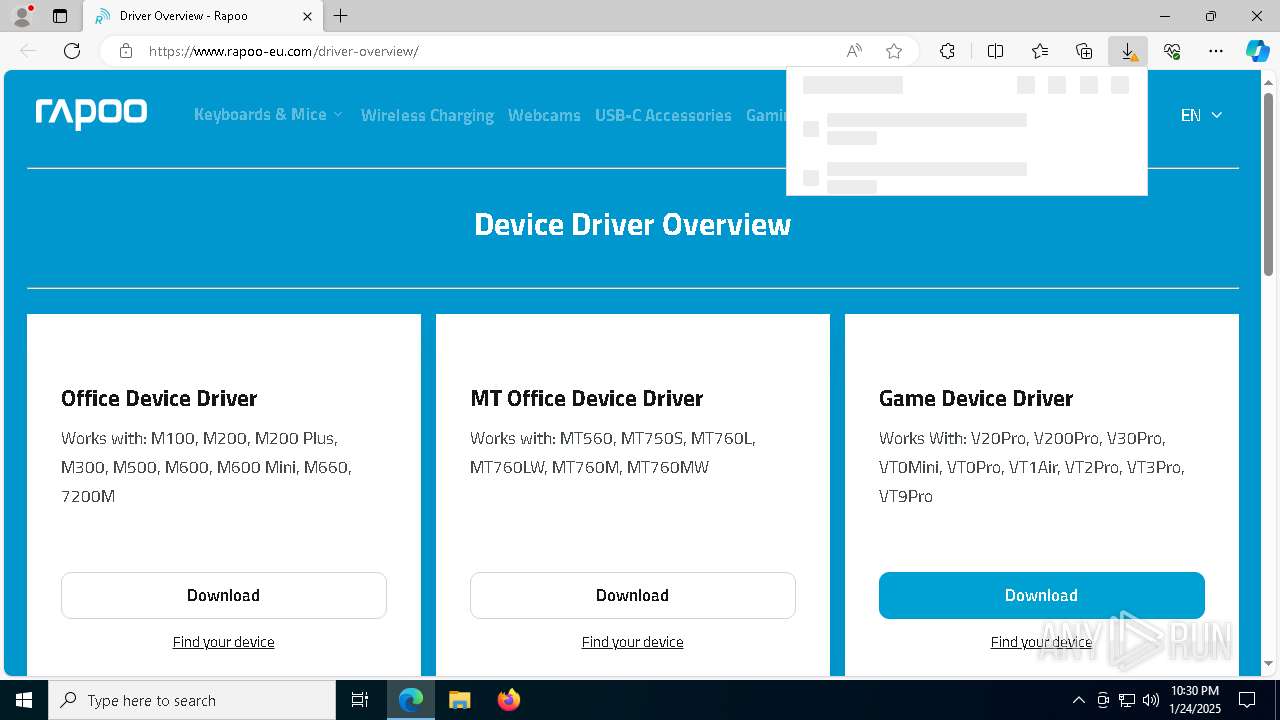
Task: Expand the EN language selector
Action: [1201, 115]
